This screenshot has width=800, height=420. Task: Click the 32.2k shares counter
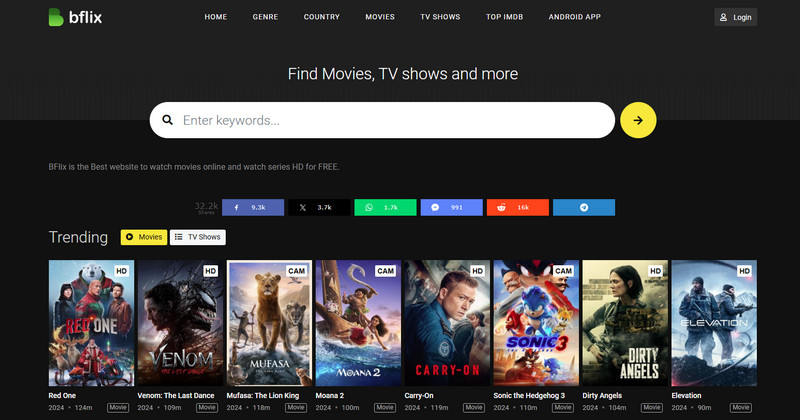click(x=206, y=207)
